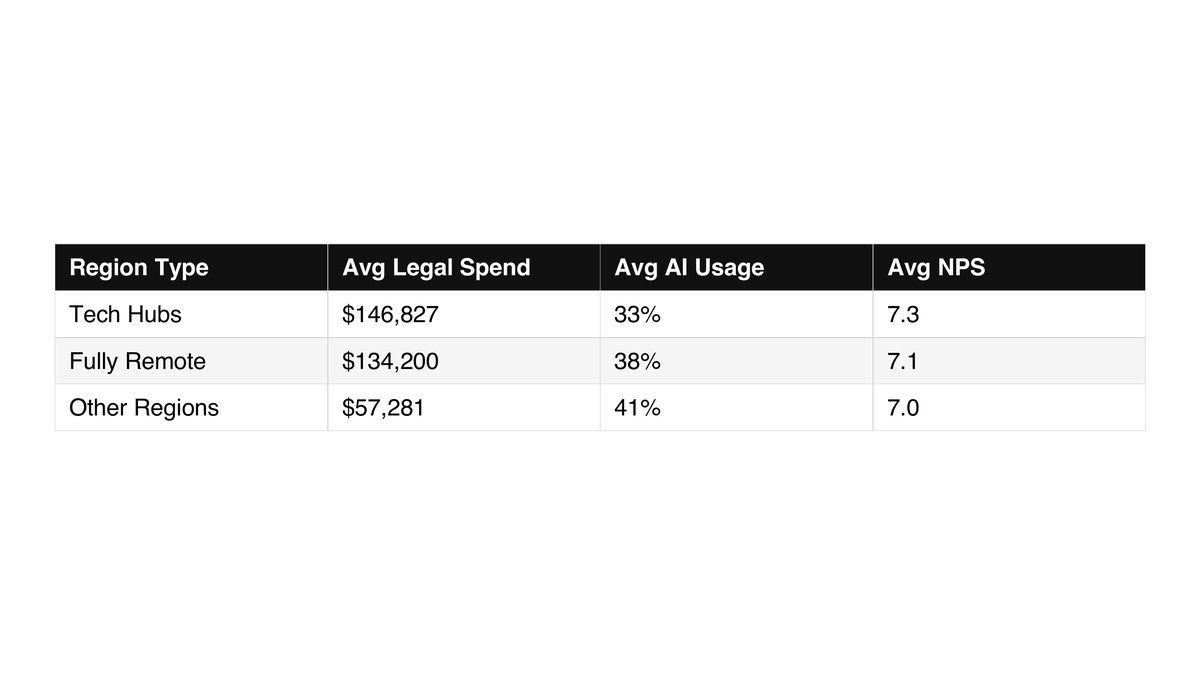Select the shaded Fully Remote row
Screen dimensions: 1200x675
[x=600, y=361]
